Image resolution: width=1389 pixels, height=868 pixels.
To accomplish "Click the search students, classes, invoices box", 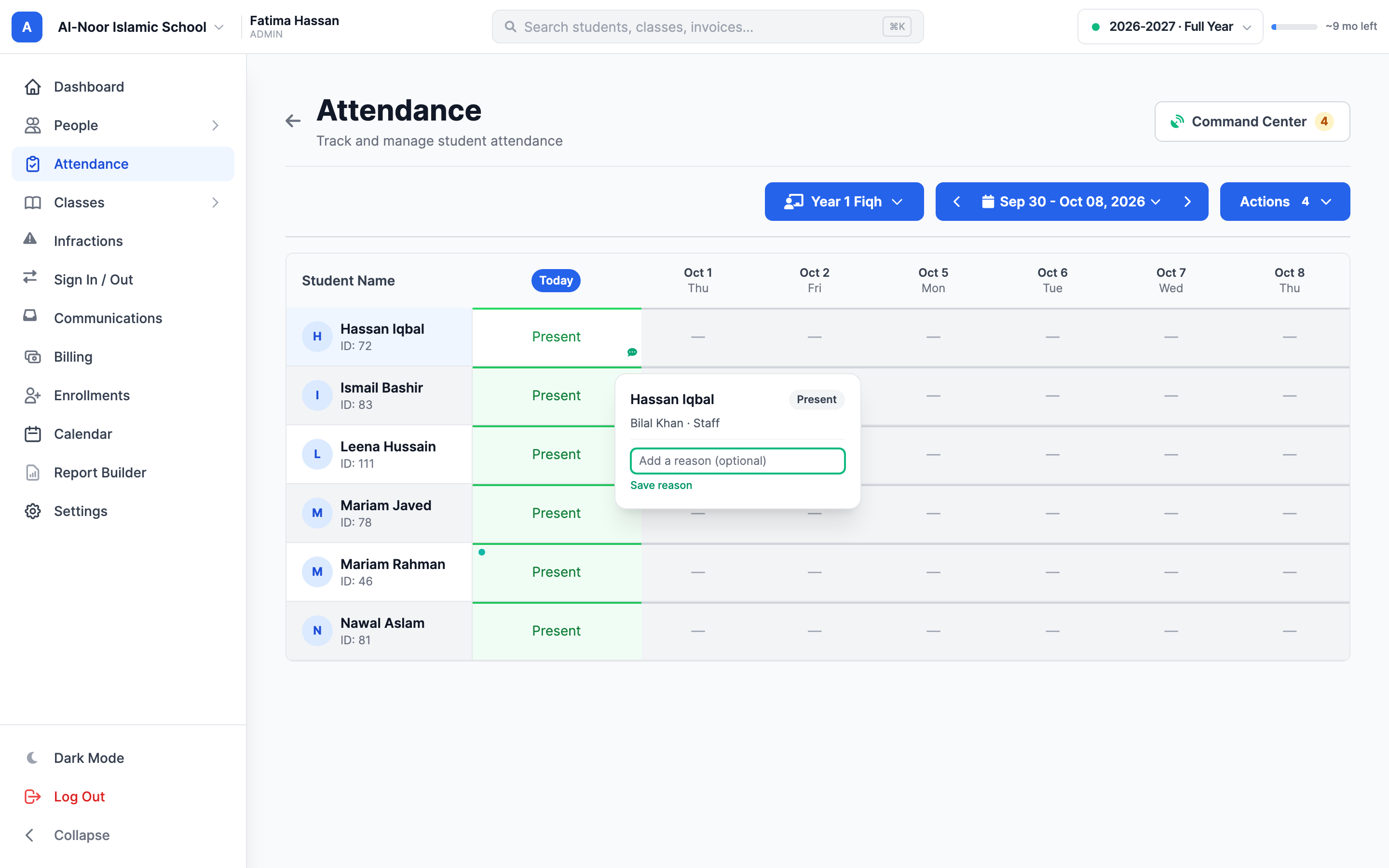I will click(707, 27).
